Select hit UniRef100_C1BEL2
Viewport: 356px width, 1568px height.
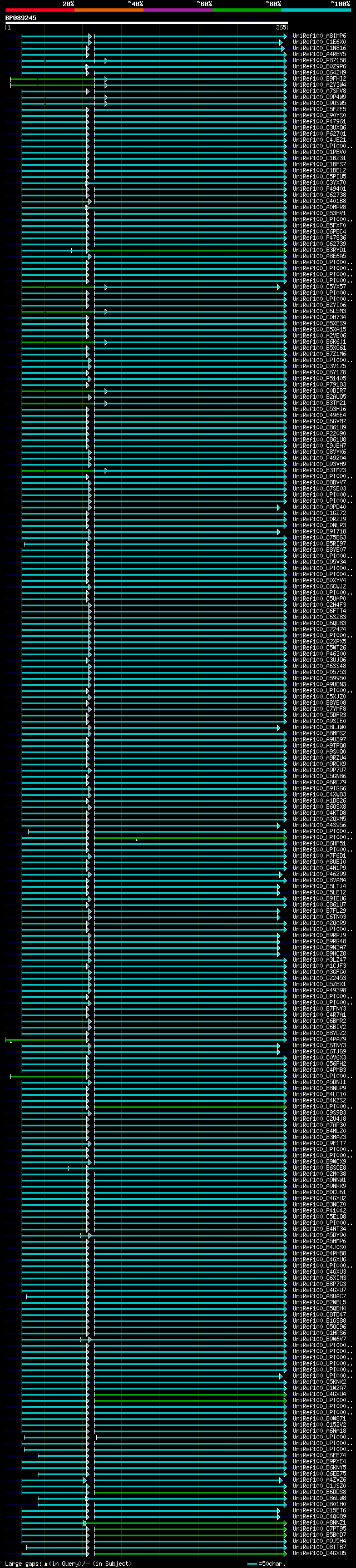tap(319, 170)
